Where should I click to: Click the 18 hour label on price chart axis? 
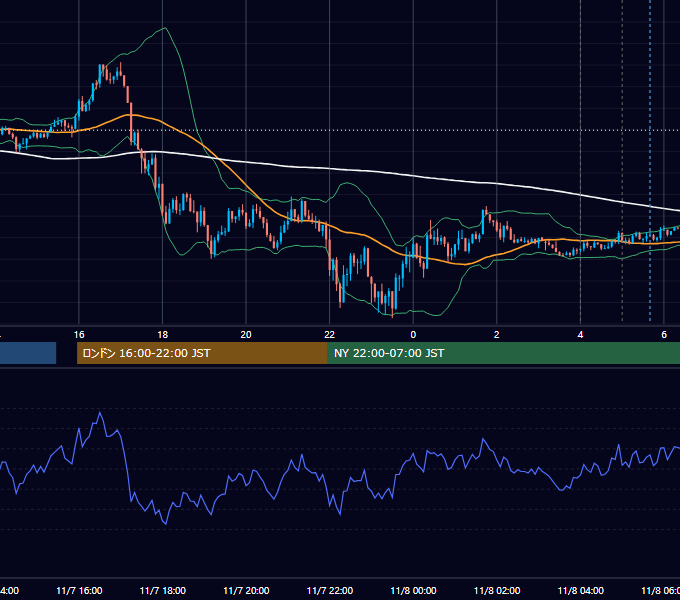pyautogui.click(x=163, y=335)
